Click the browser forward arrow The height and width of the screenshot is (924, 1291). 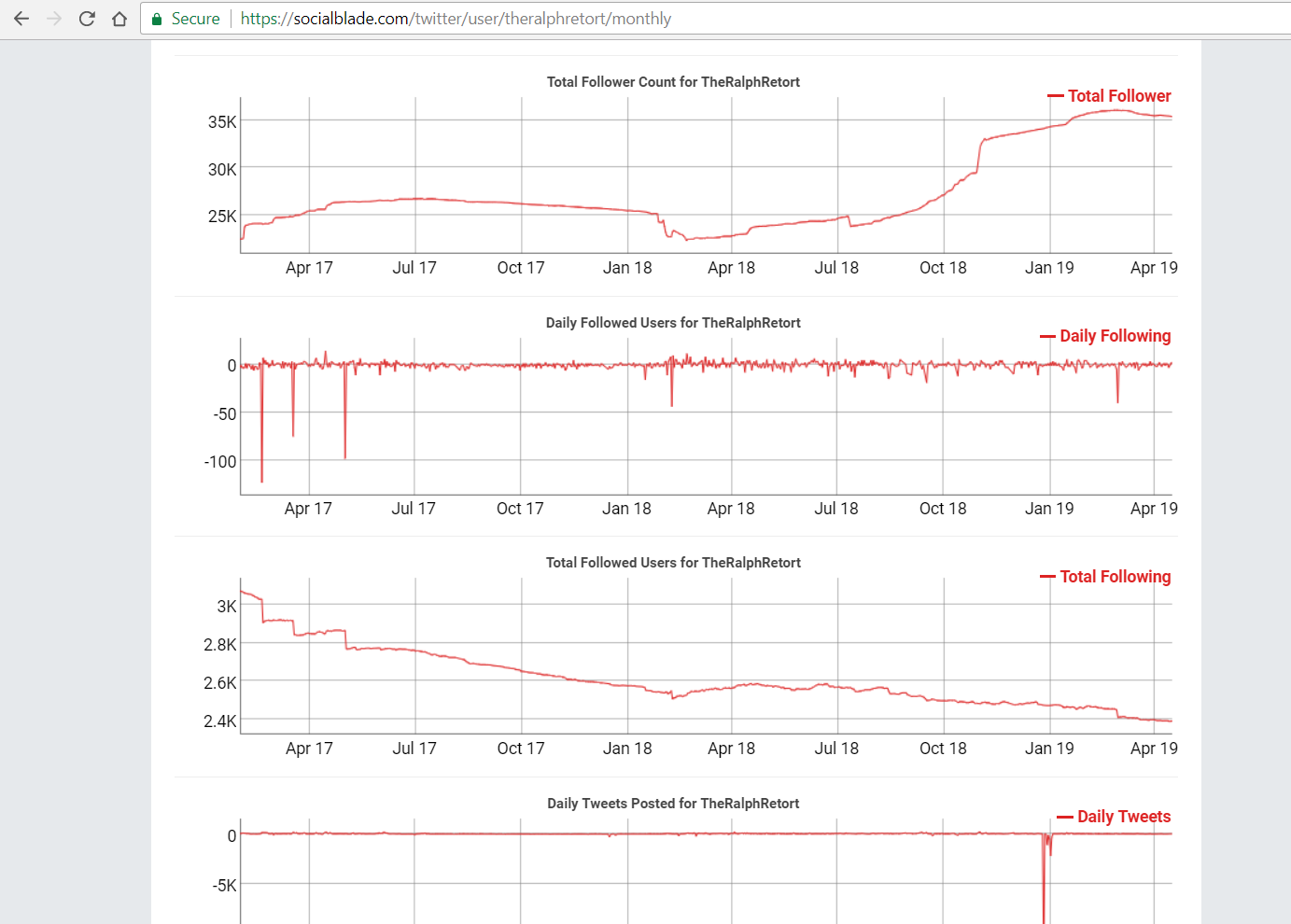[x=54, y=19]
